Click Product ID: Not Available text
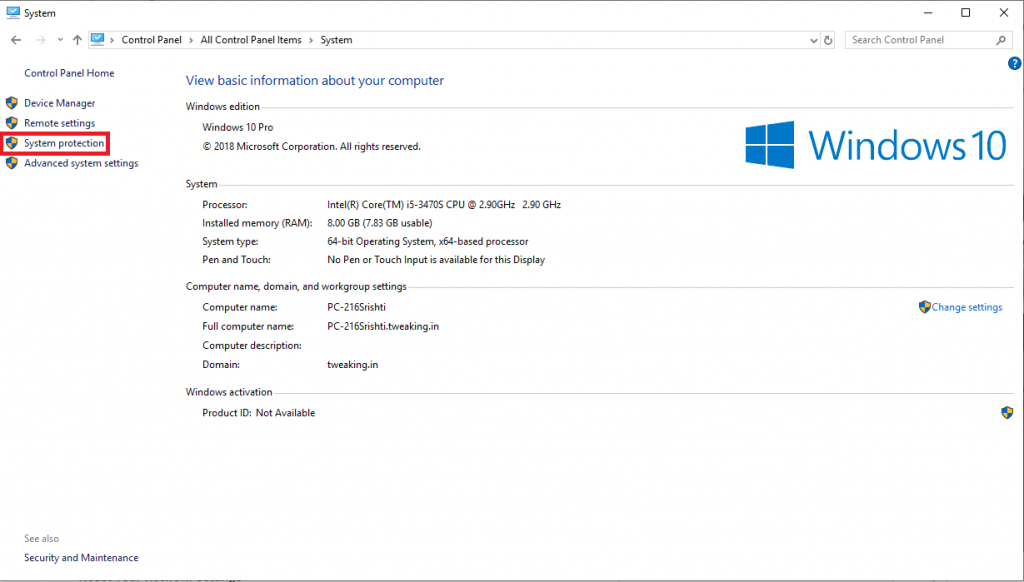The height and width of the screenshot is (582, 1024). [x=259, y=413]
